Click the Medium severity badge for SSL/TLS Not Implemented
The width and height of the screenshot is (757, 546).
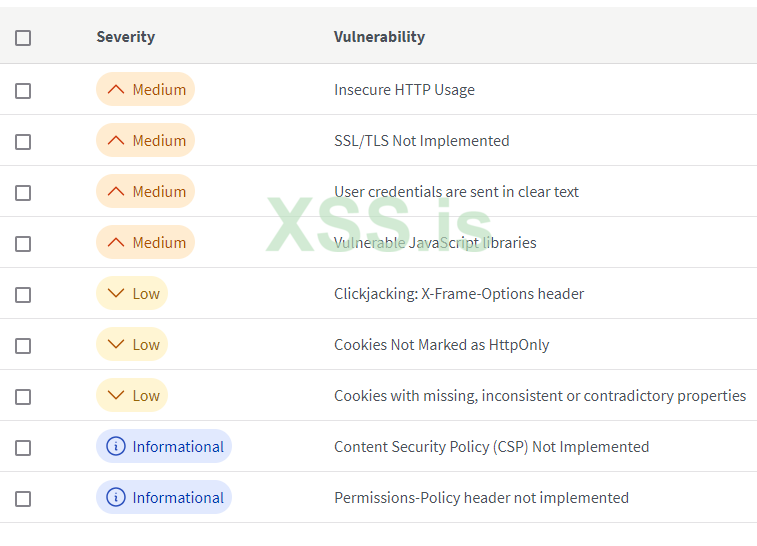click(x=145, y=141)
